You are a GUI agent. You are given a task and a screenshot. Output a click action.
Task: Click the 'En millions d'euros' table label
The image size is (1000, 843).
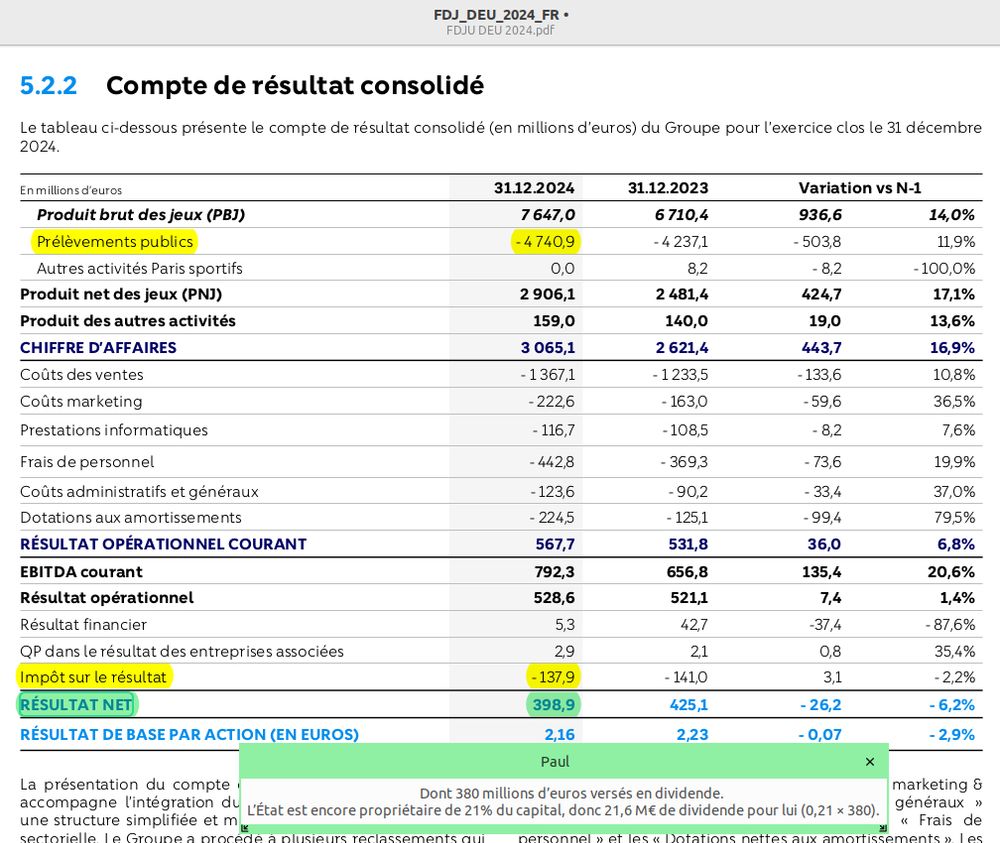point(71,190)
